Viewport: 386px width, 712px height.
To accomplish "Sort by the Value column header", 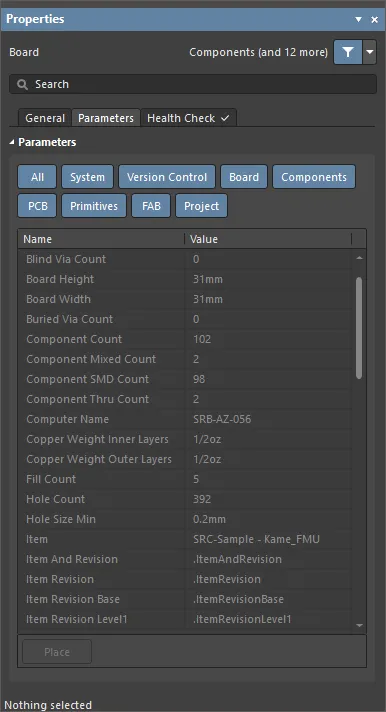I will pos(268,239).
